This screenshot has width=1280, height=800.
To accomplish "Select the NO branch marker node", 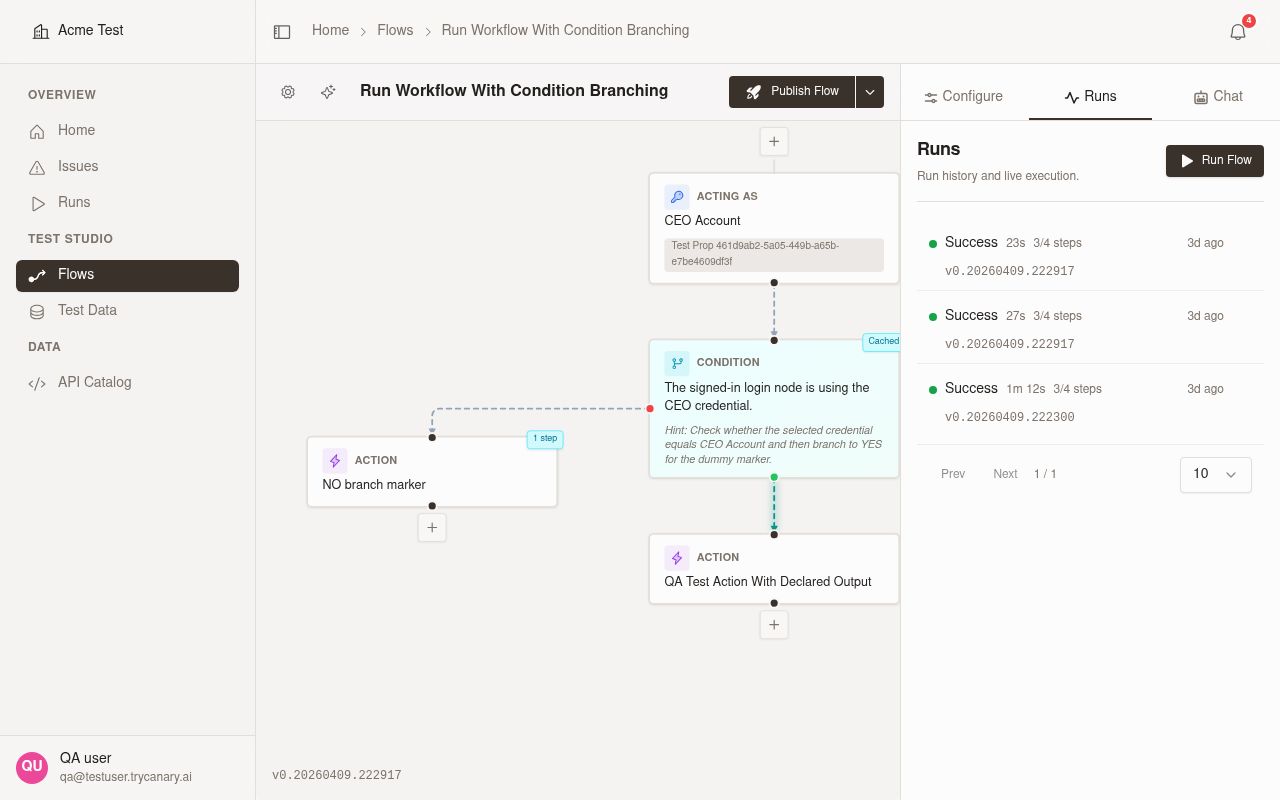I will tap(432, 472).
